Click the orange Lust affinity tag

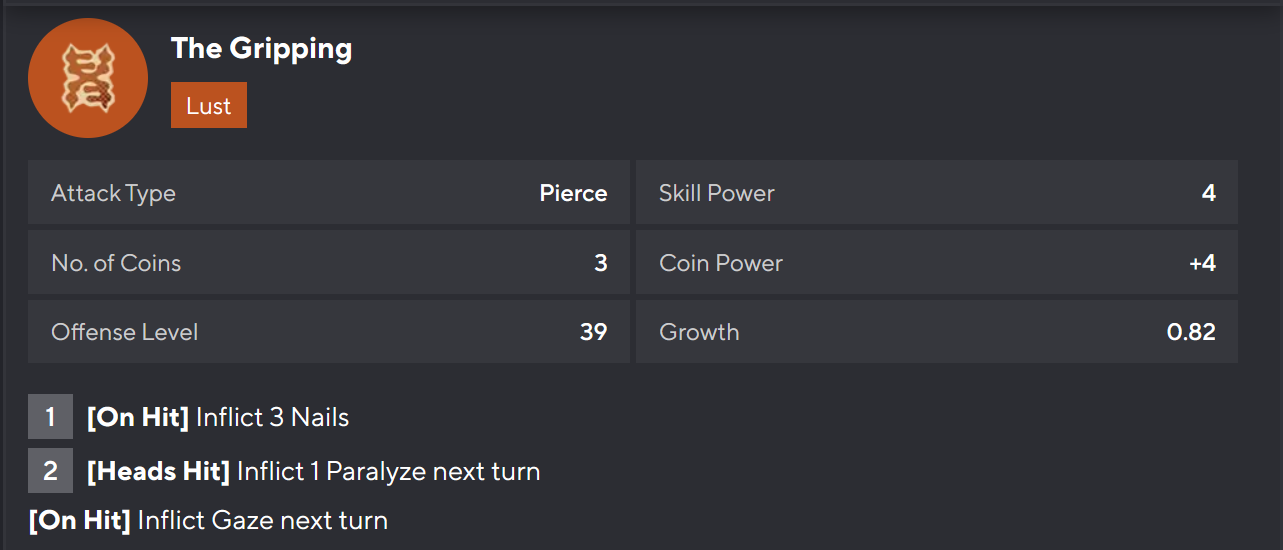208,106
